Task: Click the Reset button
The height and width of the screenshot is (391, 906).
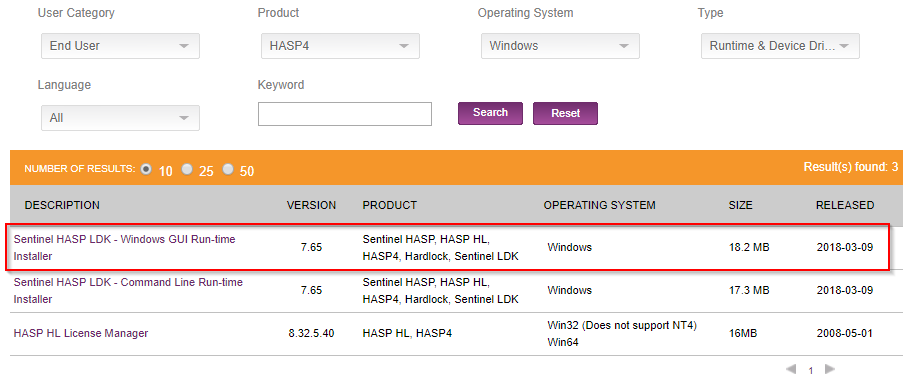Action: pyautogui.click(x=565, y=113)
